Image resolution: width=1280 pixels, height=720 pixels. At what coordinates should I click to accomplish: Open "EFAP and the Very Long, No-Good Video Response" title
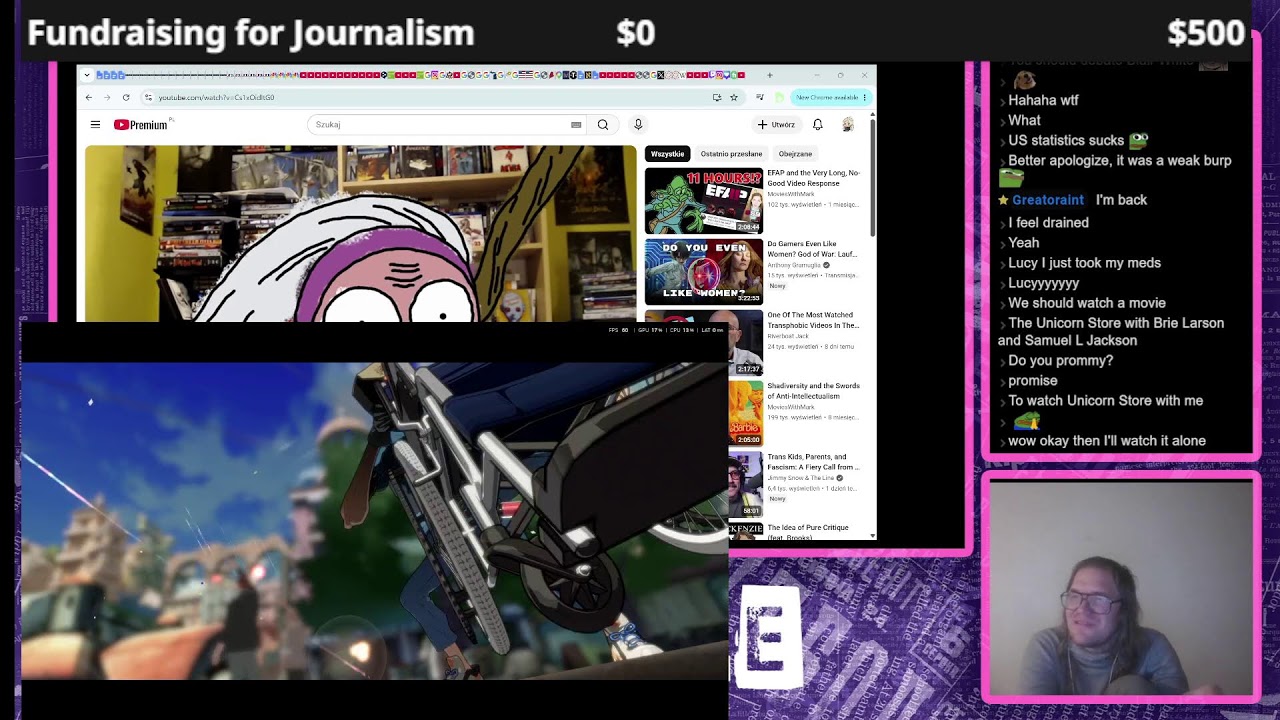point(813,178)
